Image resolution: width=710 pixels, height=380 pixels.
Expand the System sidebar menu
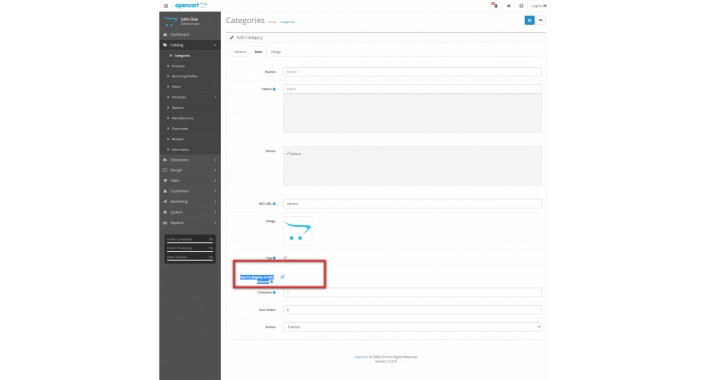190,212
